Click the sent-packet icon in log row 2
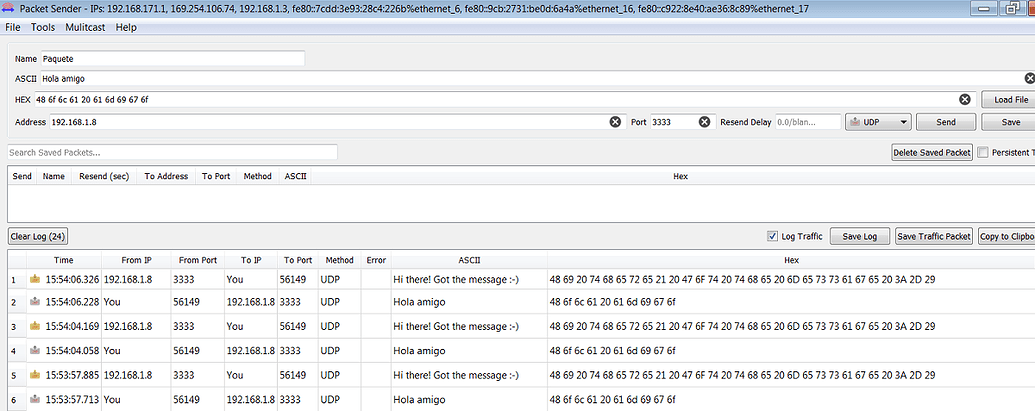Viewport: 1035px width, 411px height. coord(37,303)
